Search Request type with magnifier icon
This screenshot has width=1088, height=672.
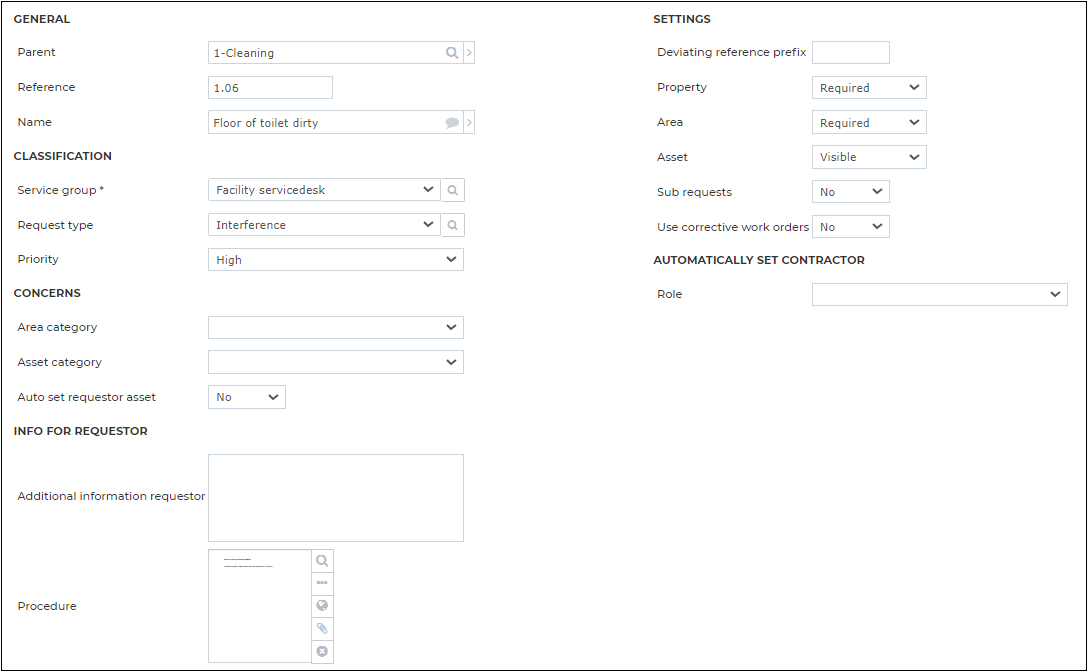pos(453,225)
